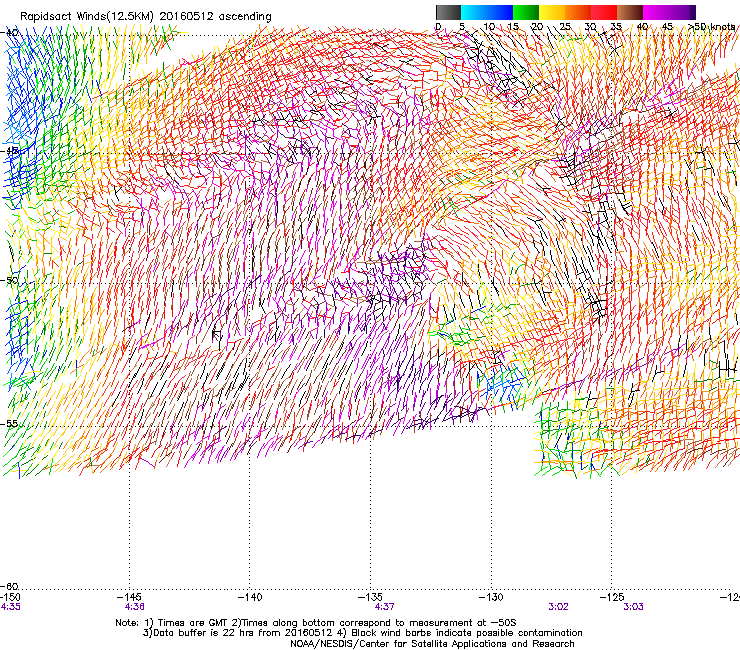
Task: Click the gray 0-5 knots legend swatch
Action: tap(448, 12)
